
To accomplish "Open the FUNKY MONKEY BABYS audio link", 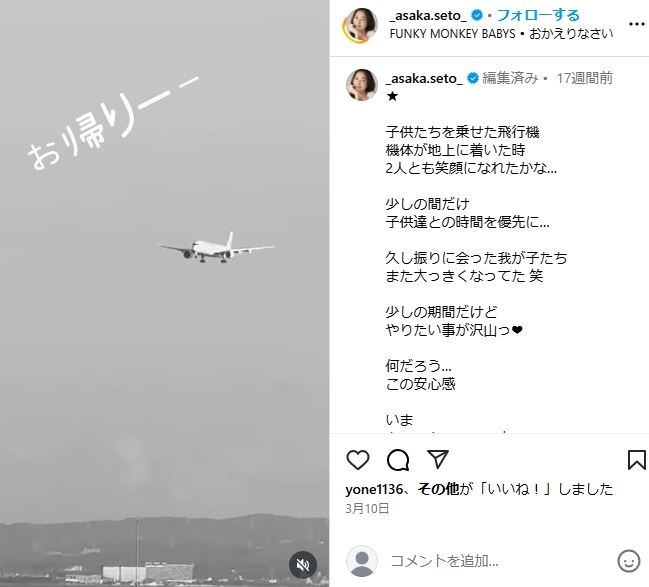I will pyautogui.click(x=452, y=34).
